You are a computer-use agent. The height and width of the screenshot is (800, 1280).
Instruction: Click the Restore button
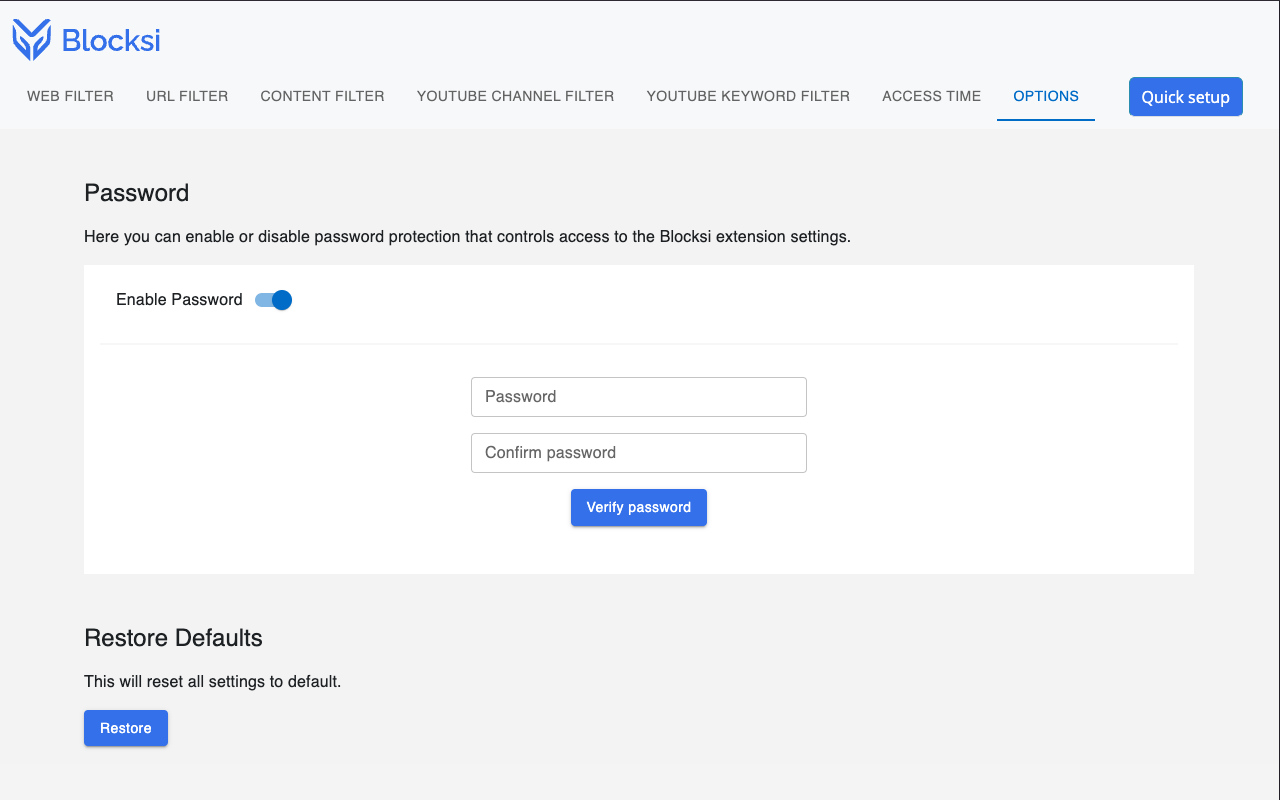tap(126, 728)
